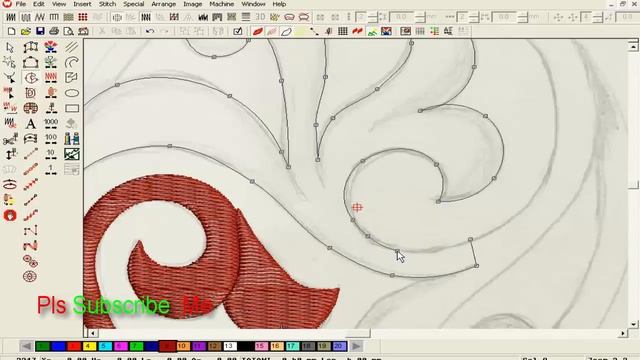Open the Image menu
Screen dimensions: 640x360
tap(193, 4)
